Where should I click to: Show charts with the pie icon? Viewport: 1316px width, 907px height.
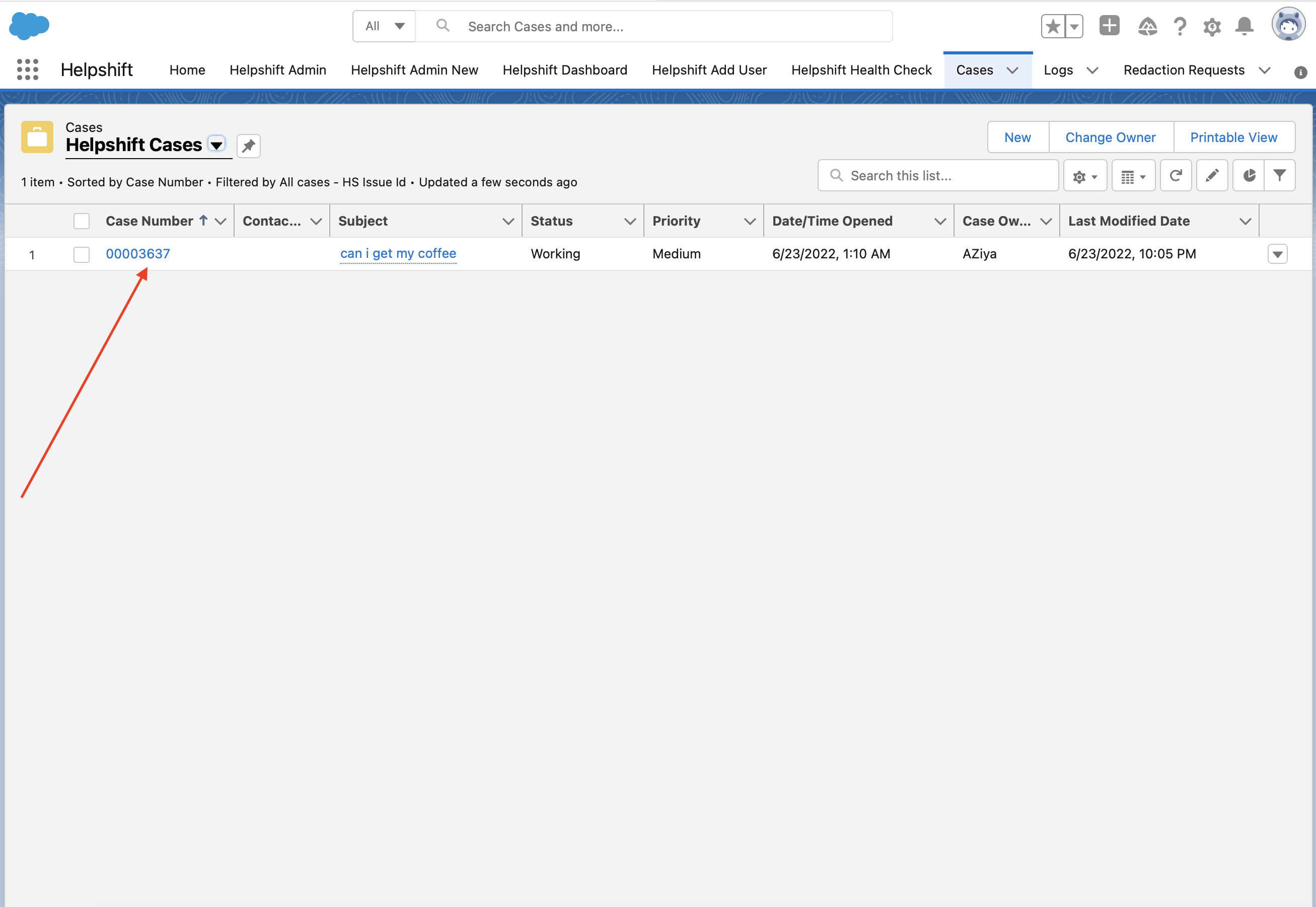coord(1249,176)
